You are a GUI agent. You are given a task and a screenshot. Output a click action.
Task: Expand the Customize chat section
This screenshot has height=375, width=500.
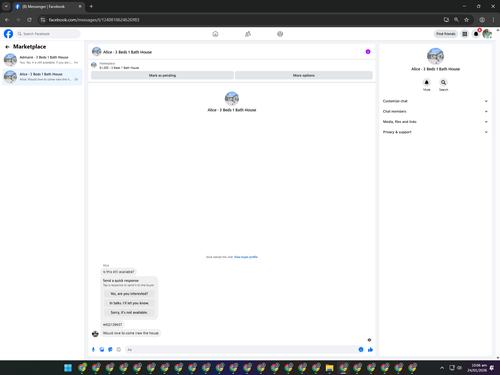(x=435, y=101)
